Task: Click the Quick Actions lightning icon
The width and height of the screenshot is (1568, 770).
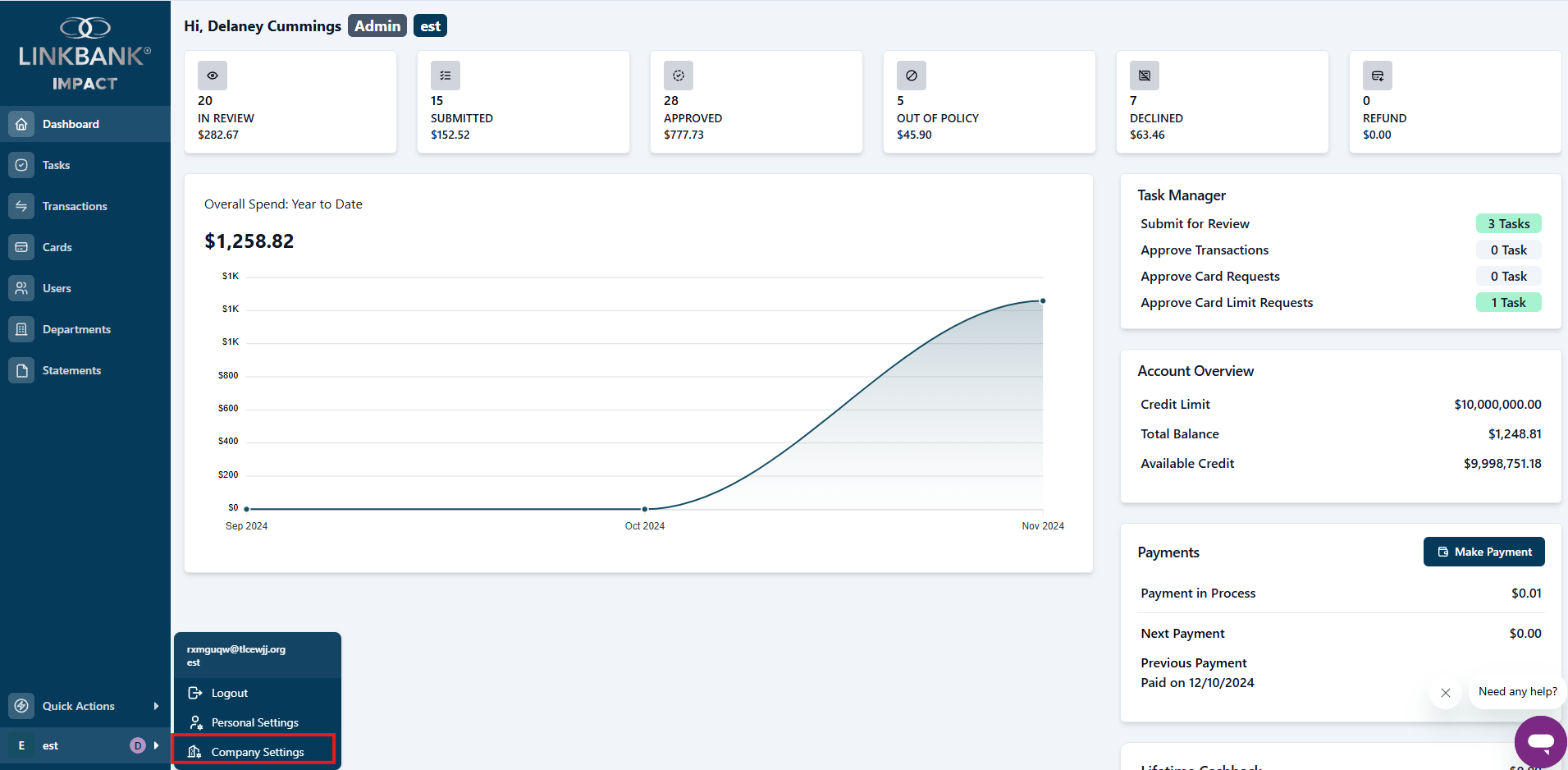Action: click(21, 706)
